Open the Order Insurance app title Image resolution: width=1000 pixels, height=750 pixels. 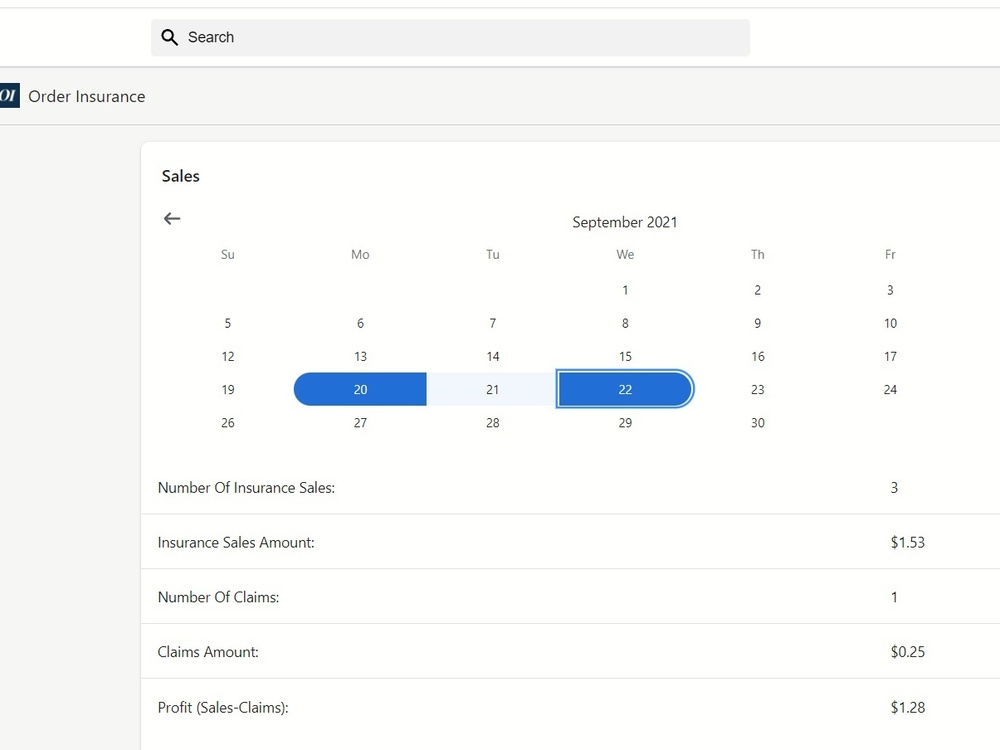click(87, 96)
